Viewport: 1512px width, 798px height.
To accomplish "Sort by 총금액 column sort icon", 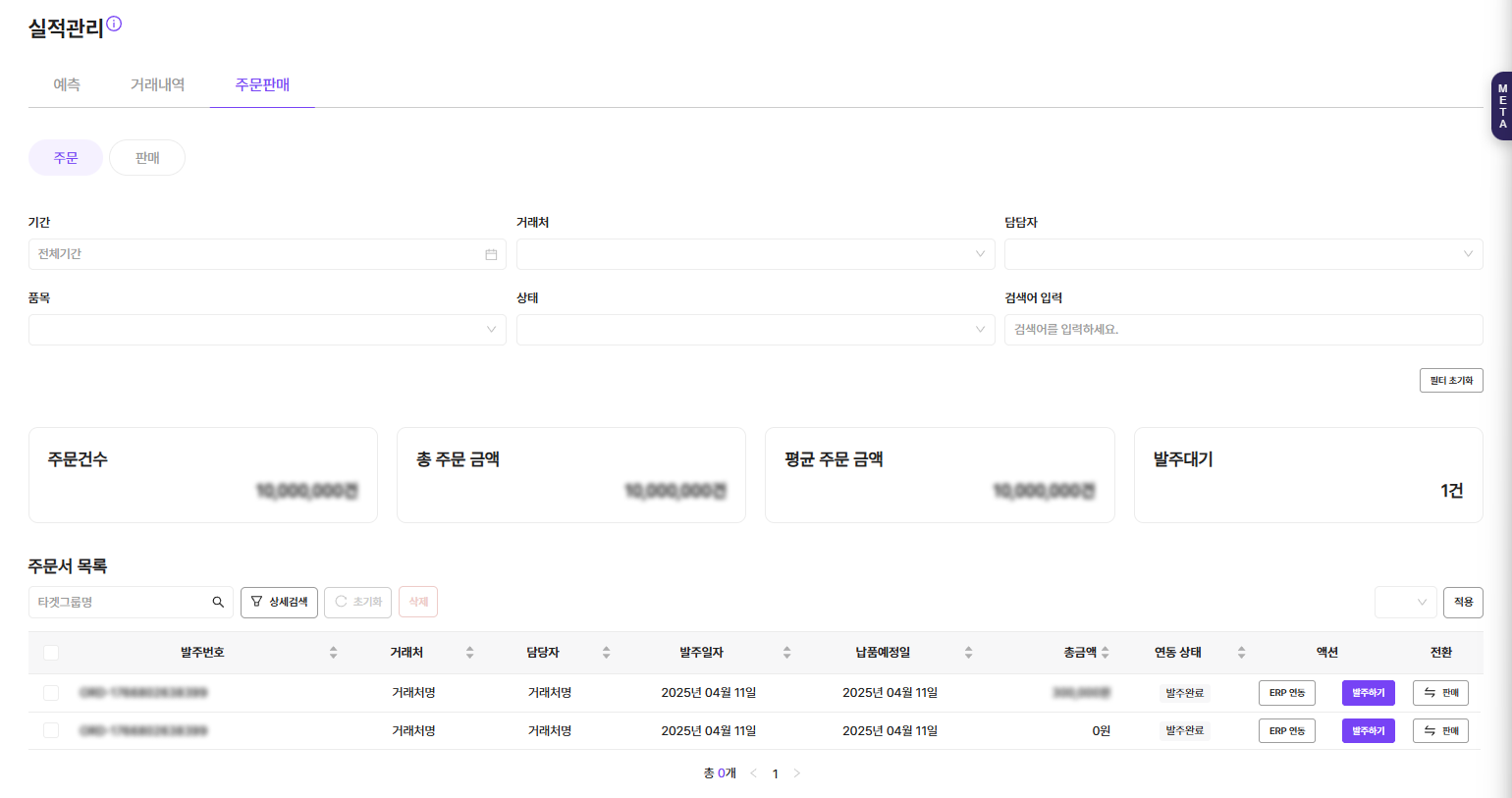I will (x=1106, y=653).
